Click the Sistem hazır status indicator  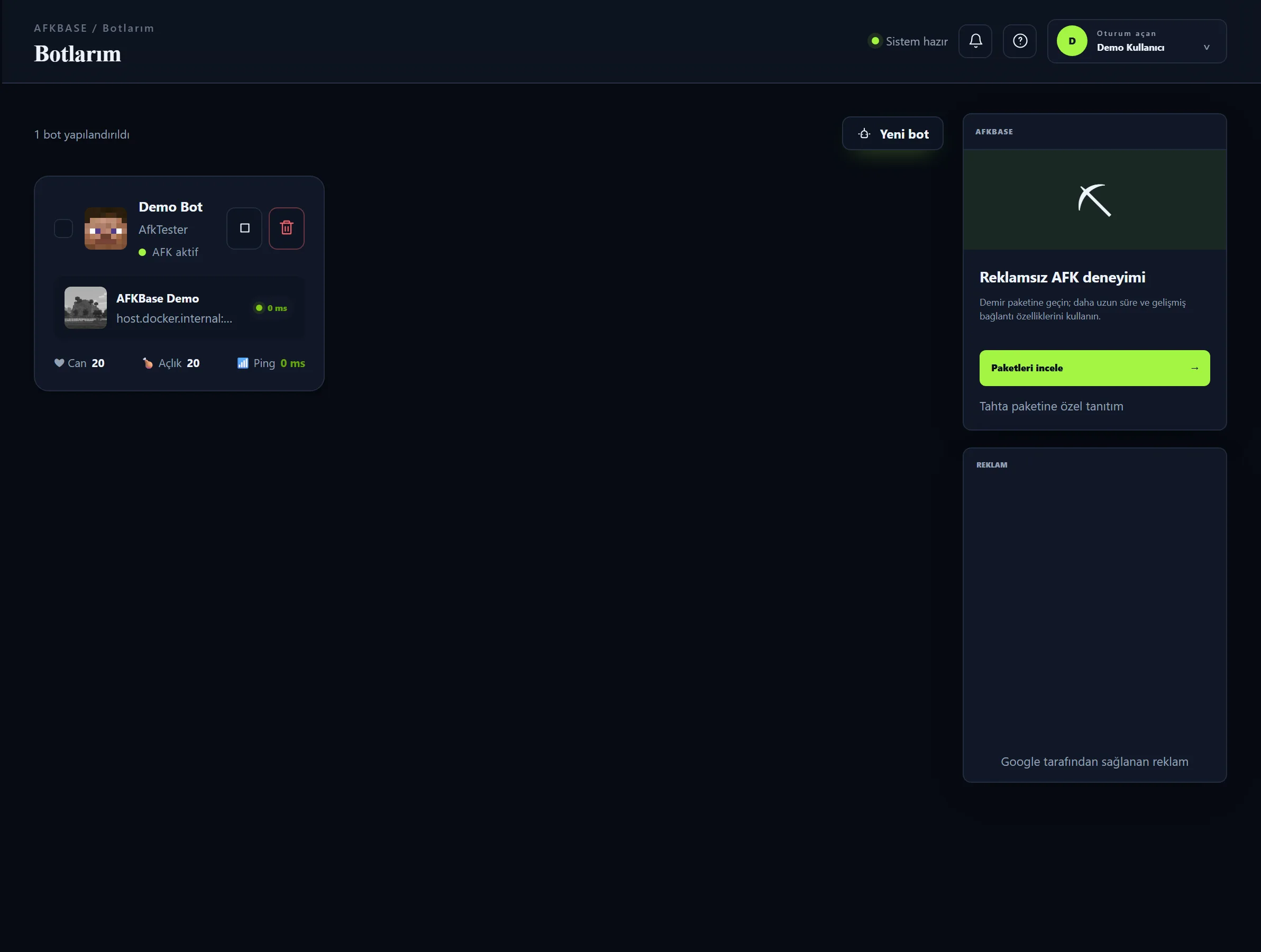pyautogui.click(x=908, y=42)
